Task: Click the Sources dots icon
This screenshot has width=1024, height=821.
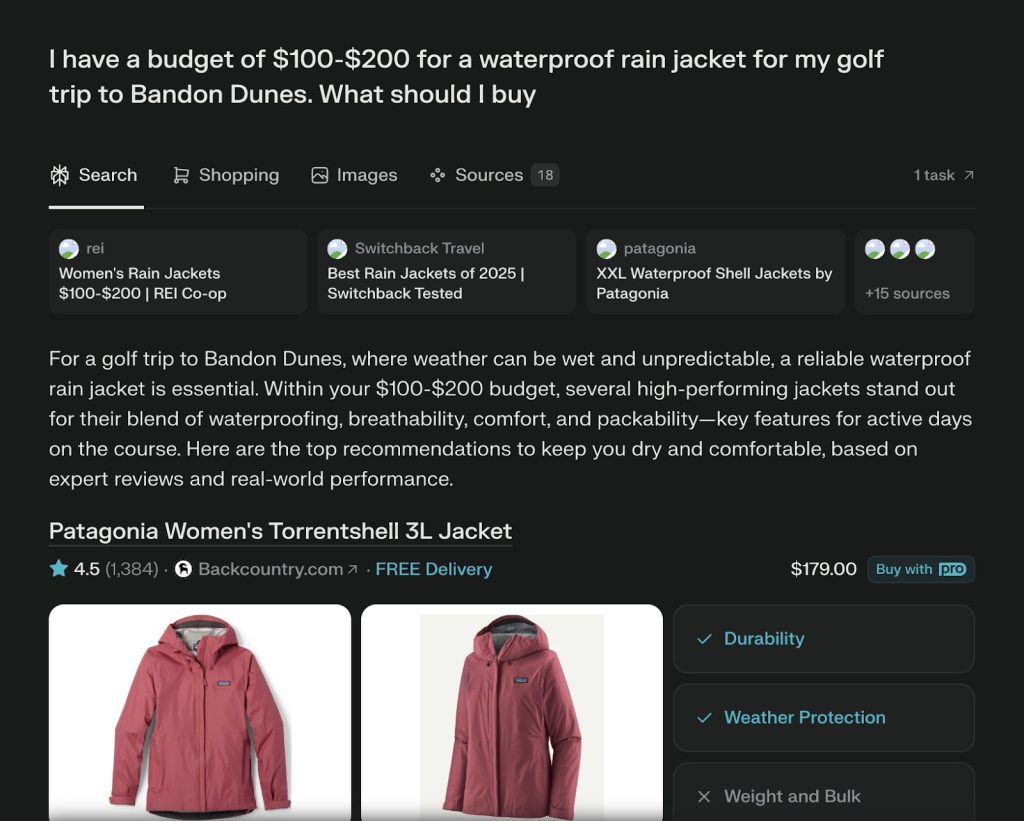Action: (x=438, y=175)
